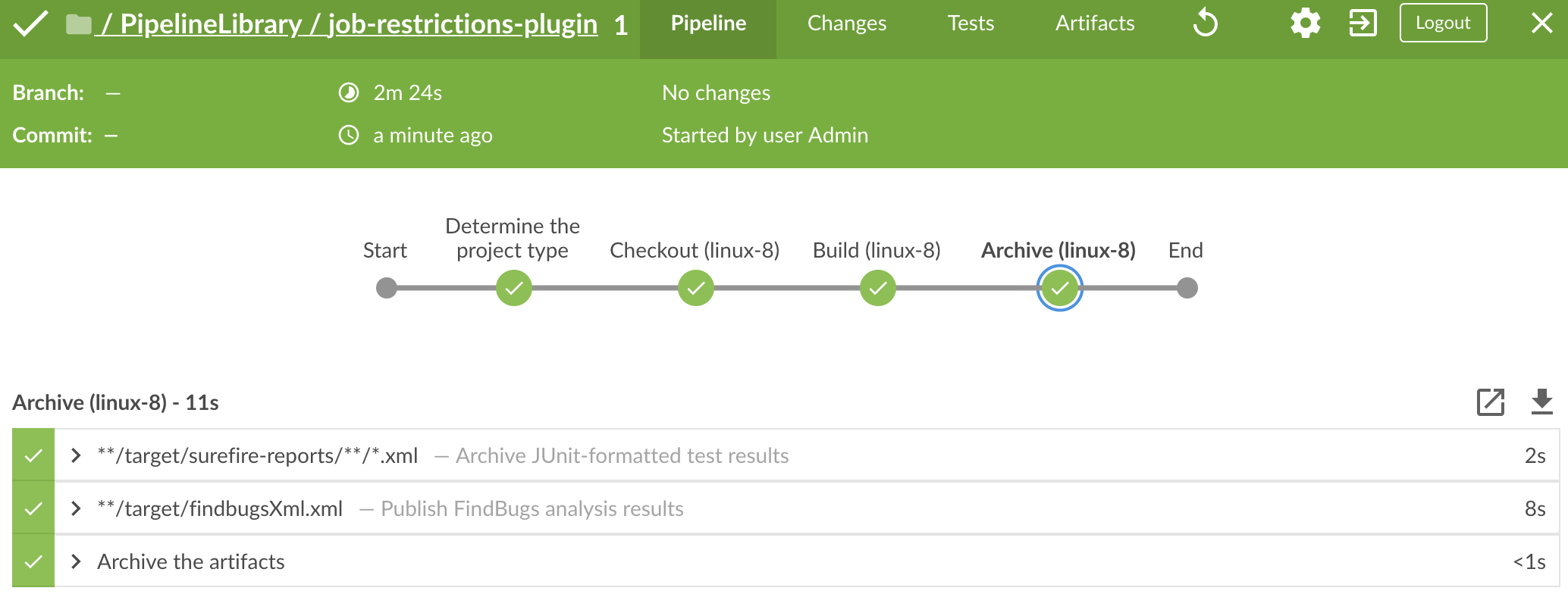Viewport: 1568px width, 594px height.
Task: Click the End node of the pipeline
Action: point(1187,288)
